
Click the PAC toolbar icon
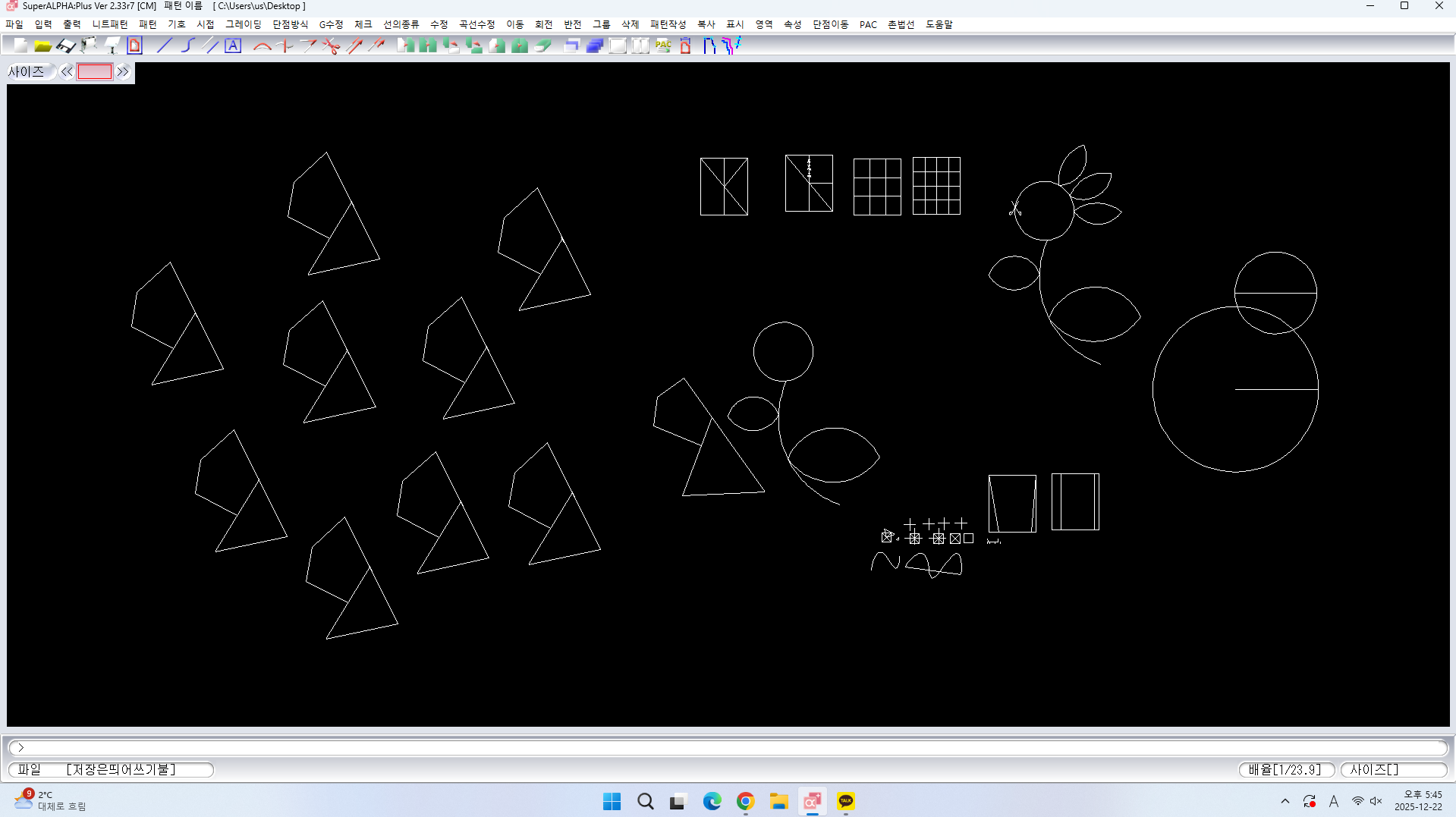(663, 46)
